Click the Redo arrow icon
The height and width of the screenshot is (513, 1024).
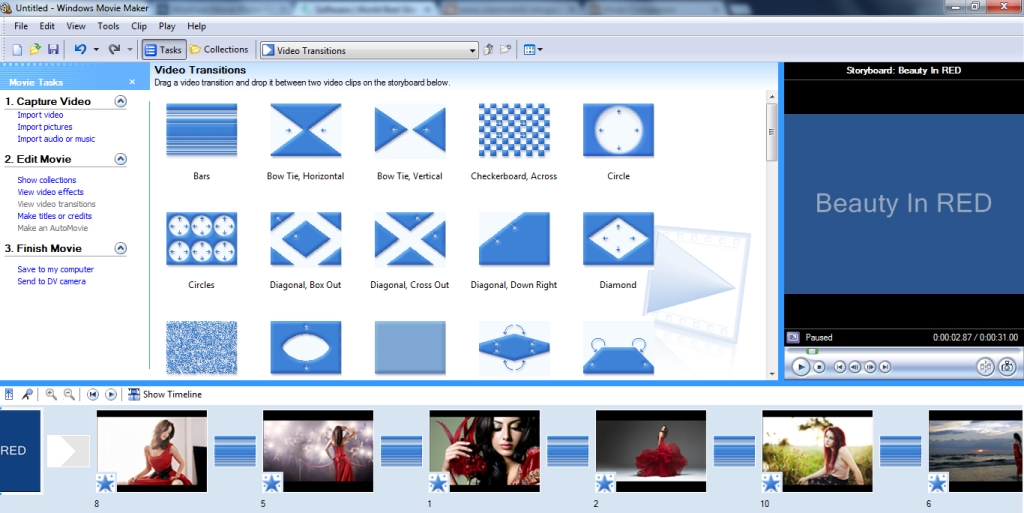114,50
